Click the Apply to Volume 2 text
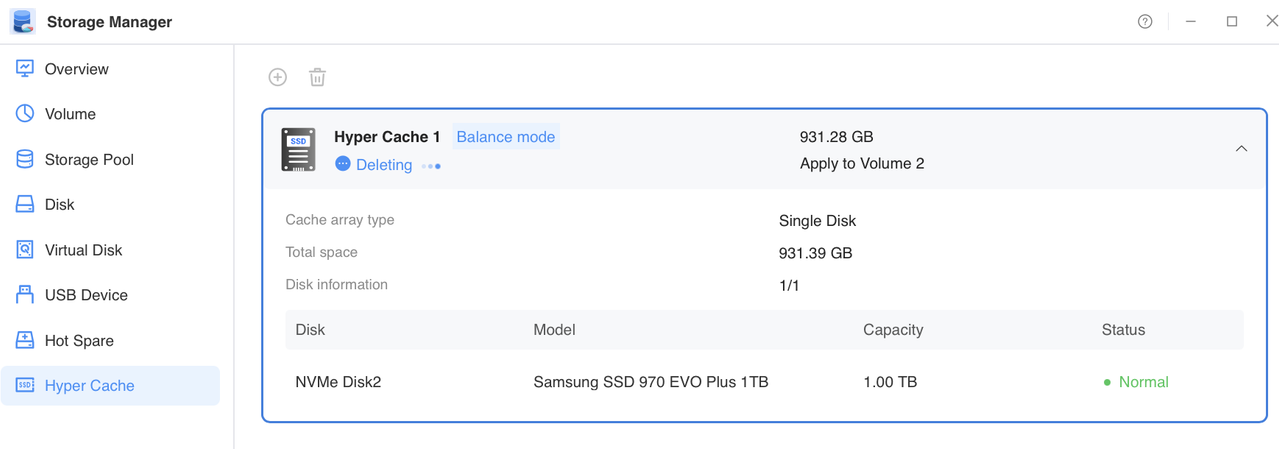1279x449 pixels. (x=862, y=163)
